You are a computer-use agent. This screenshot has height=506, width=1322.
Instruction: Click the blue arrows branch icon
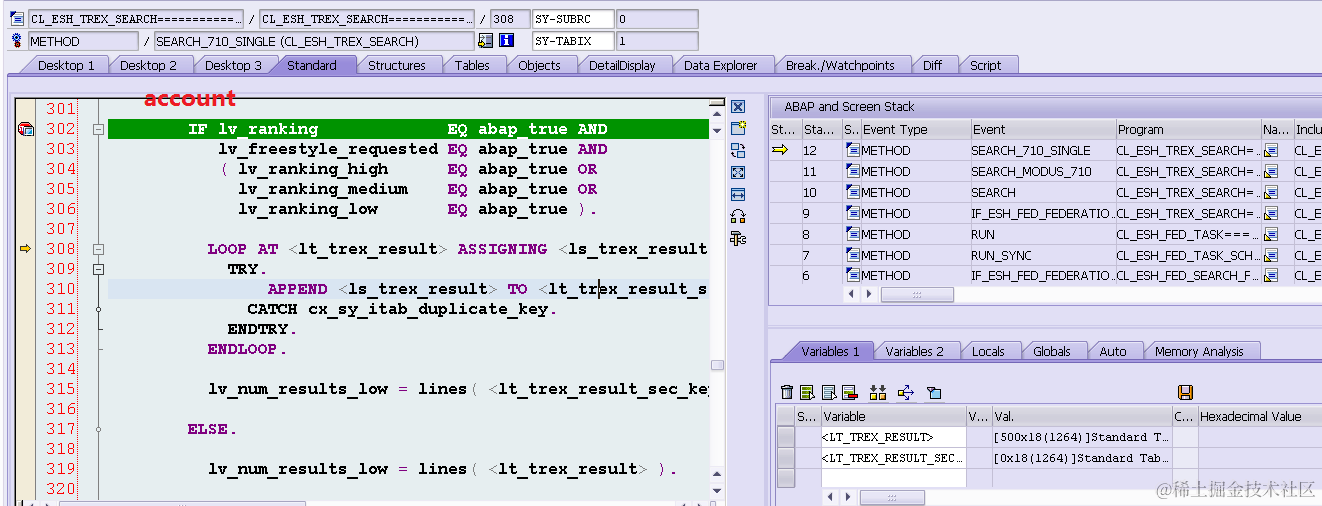[906, 392]
